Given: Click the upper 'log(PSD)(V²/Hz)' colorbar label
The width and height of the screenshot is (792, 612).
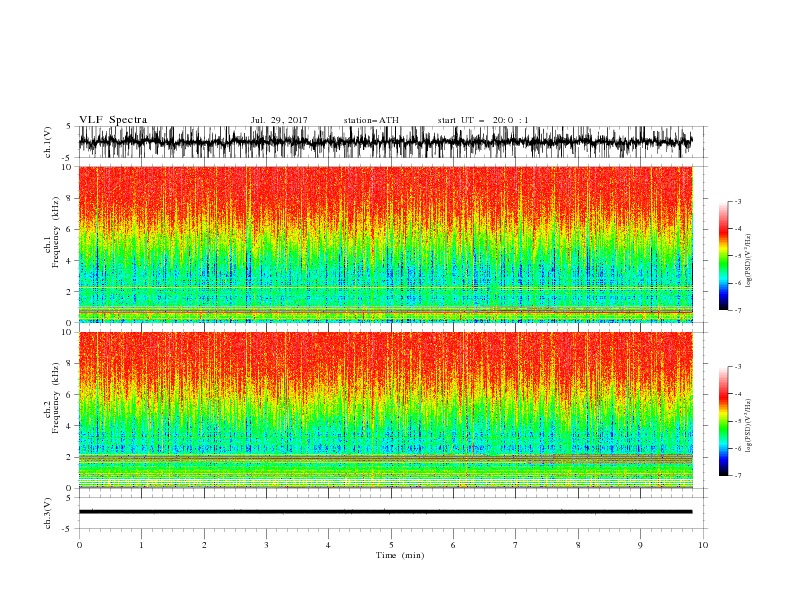Looking at the screenshot, I should coord(748,261).
